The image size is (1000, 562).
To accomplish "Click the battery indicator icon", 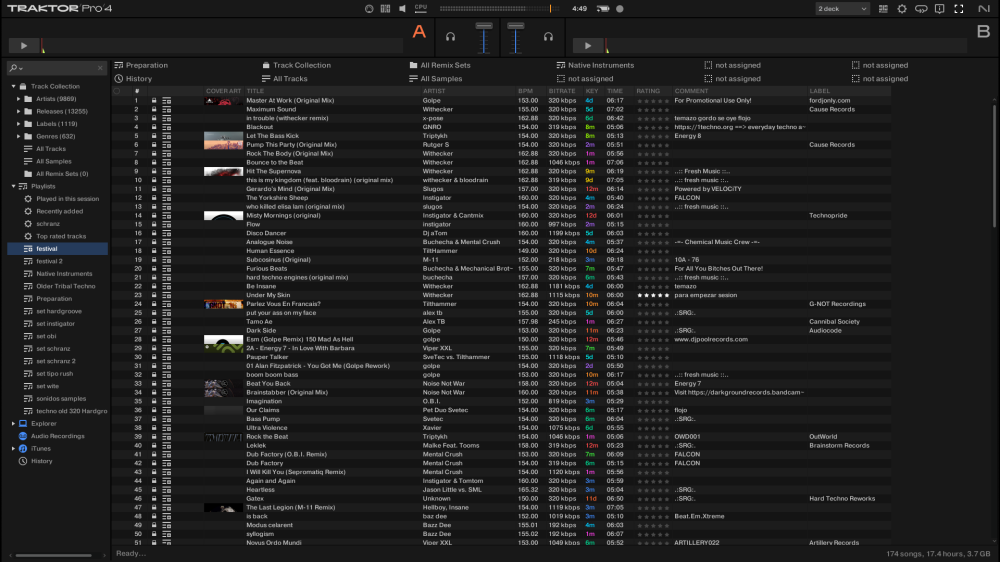I will 603,9.
